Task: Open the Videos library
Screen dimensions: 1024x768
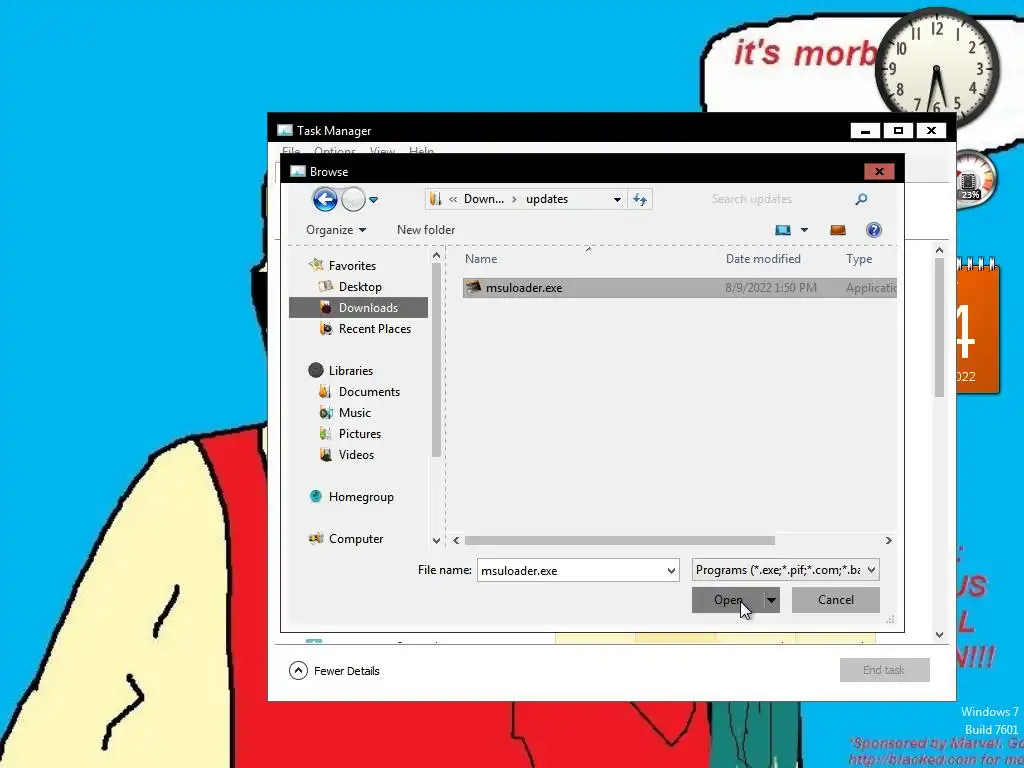Action: click(356, 455)
